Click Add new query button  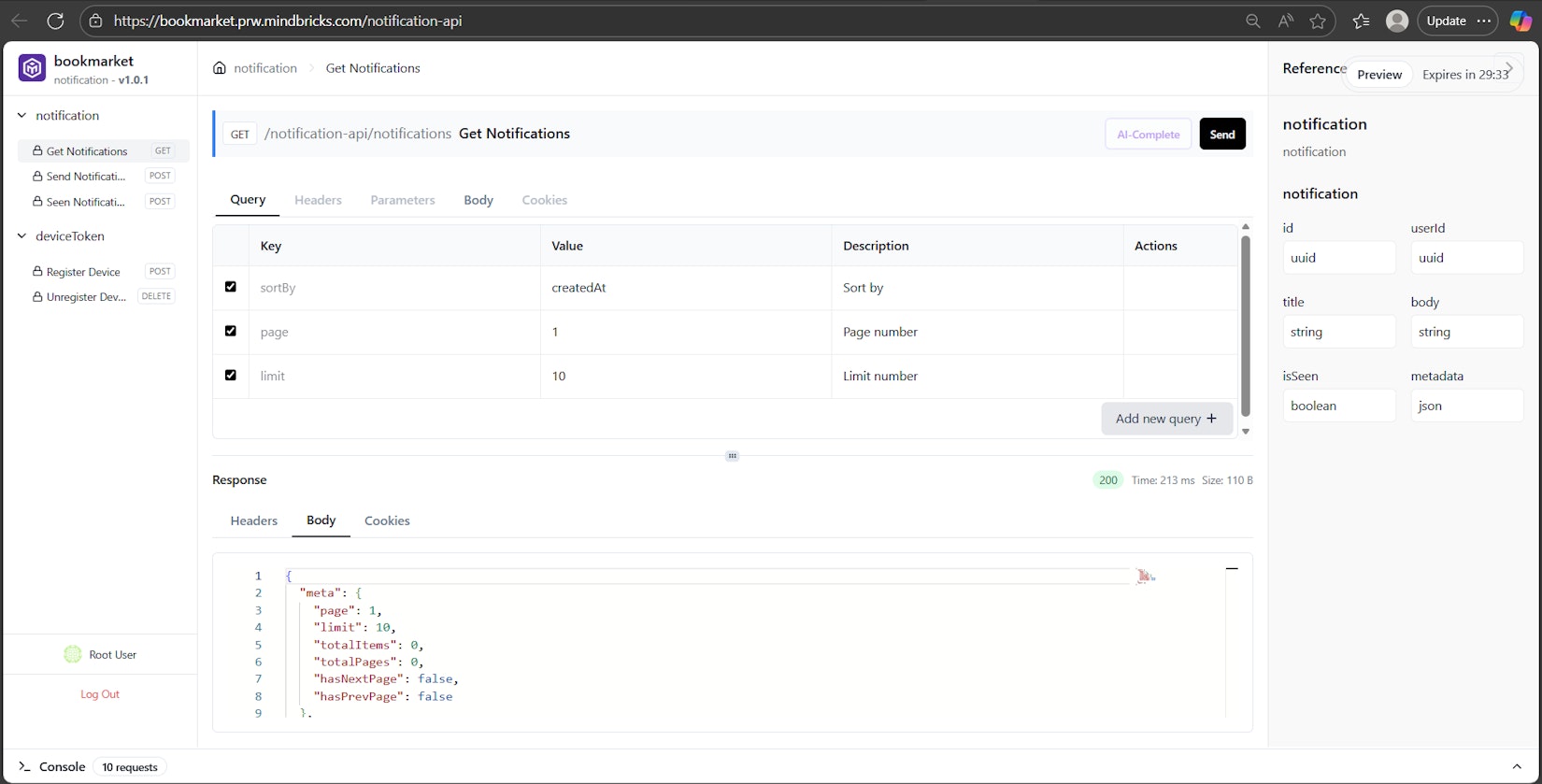click(x=1165, y=419)
